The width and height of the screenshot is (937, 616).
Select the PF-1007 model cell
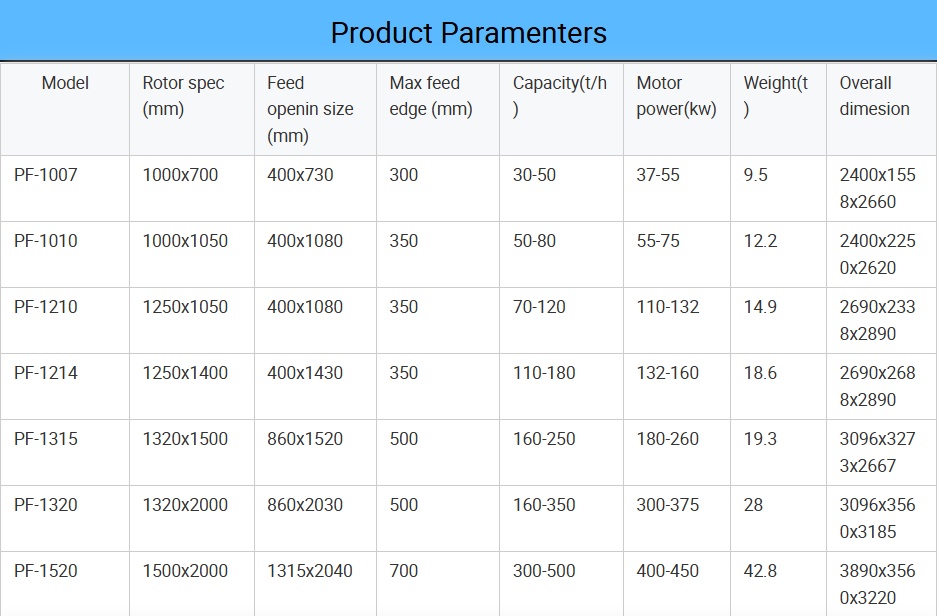coord(46,175)
